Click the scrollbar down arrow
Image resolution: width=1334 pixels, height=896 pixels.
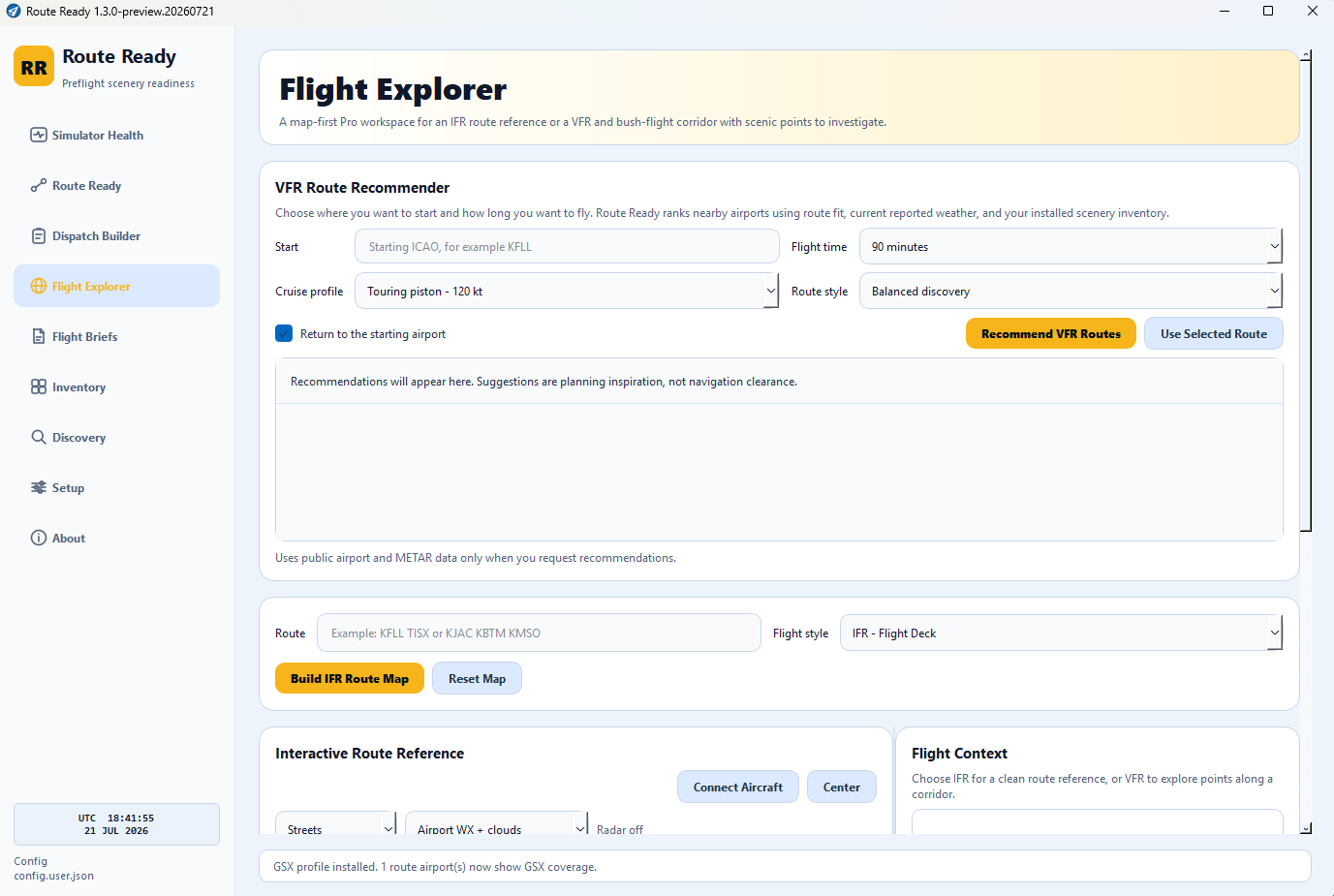click(x=1306, y=828)
